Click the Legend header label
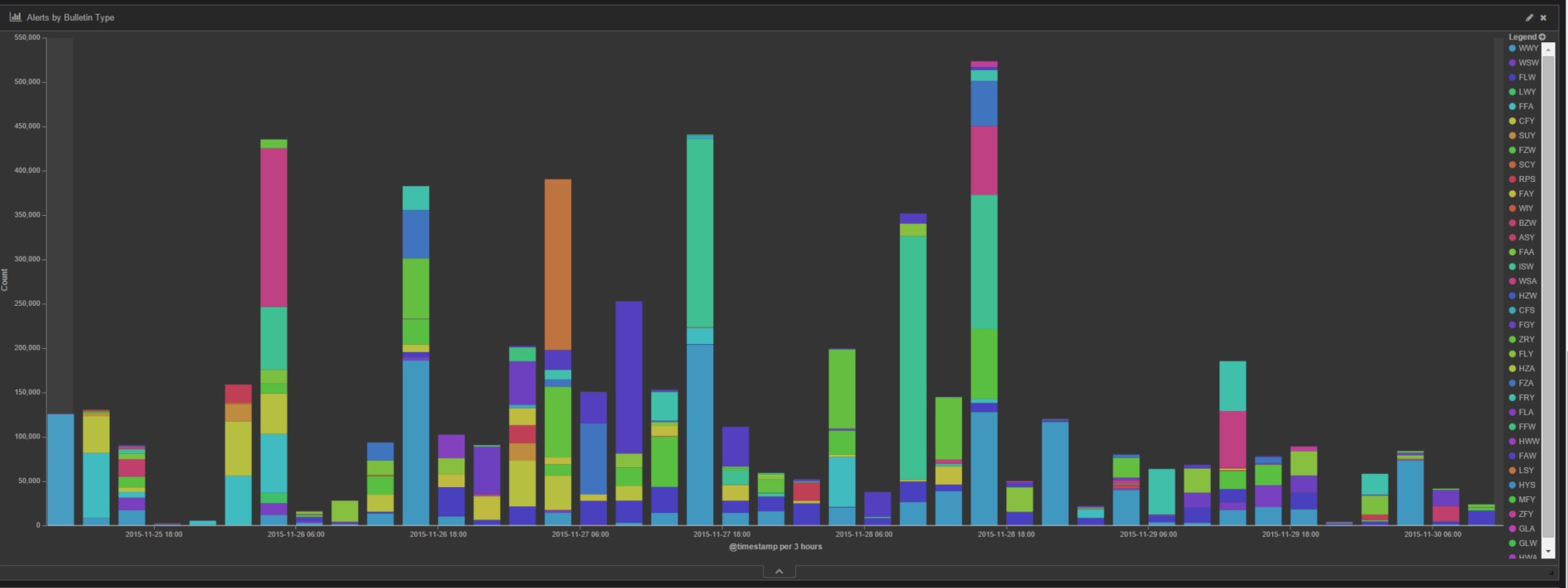Image resolution: width=1568 pixels, height=588 pixels. click(x=1522, y=37)
